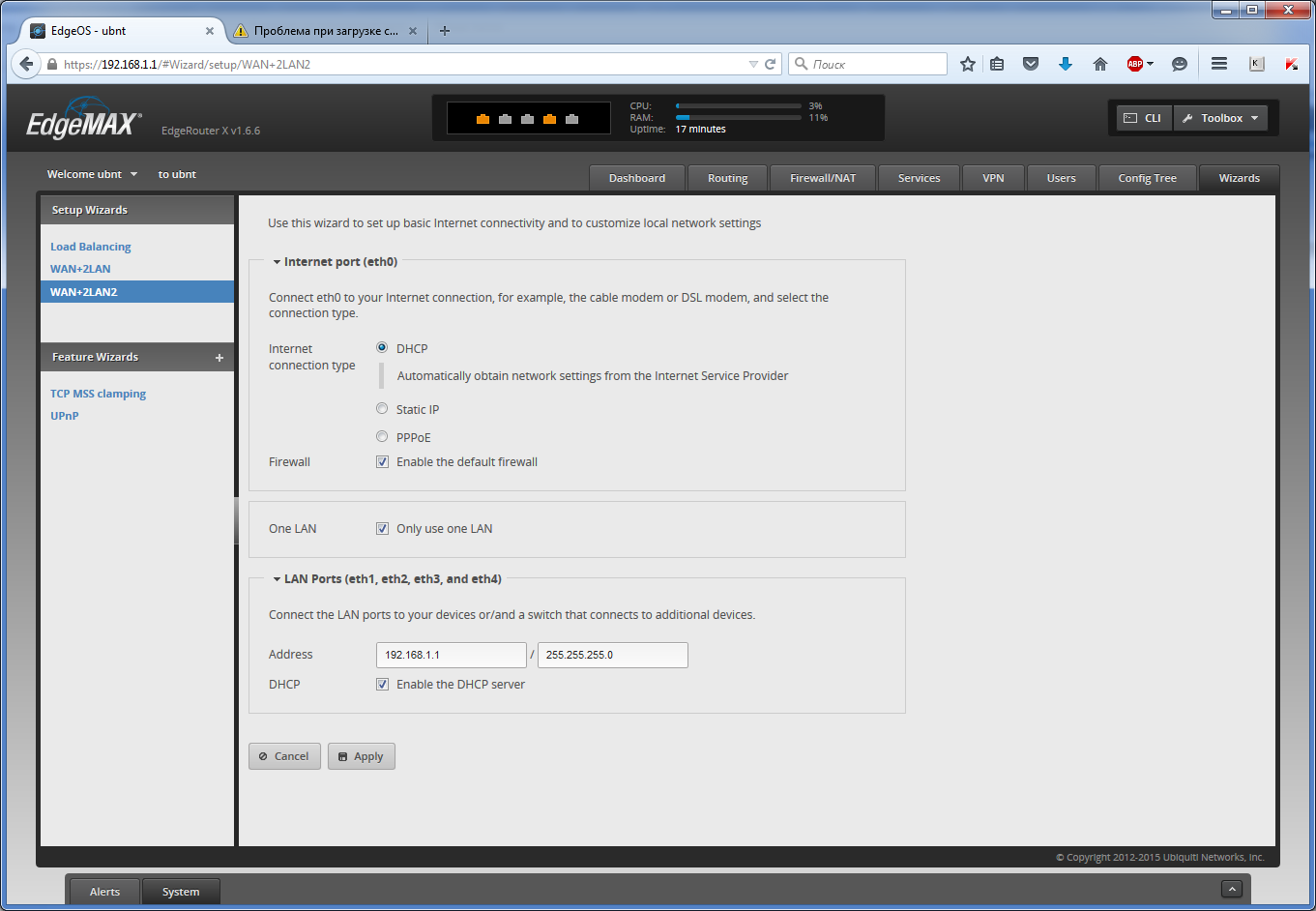This screenshot has height=911, width=1316.
Task: Select the PPPoE connection type
Action: tap(382, 437)
